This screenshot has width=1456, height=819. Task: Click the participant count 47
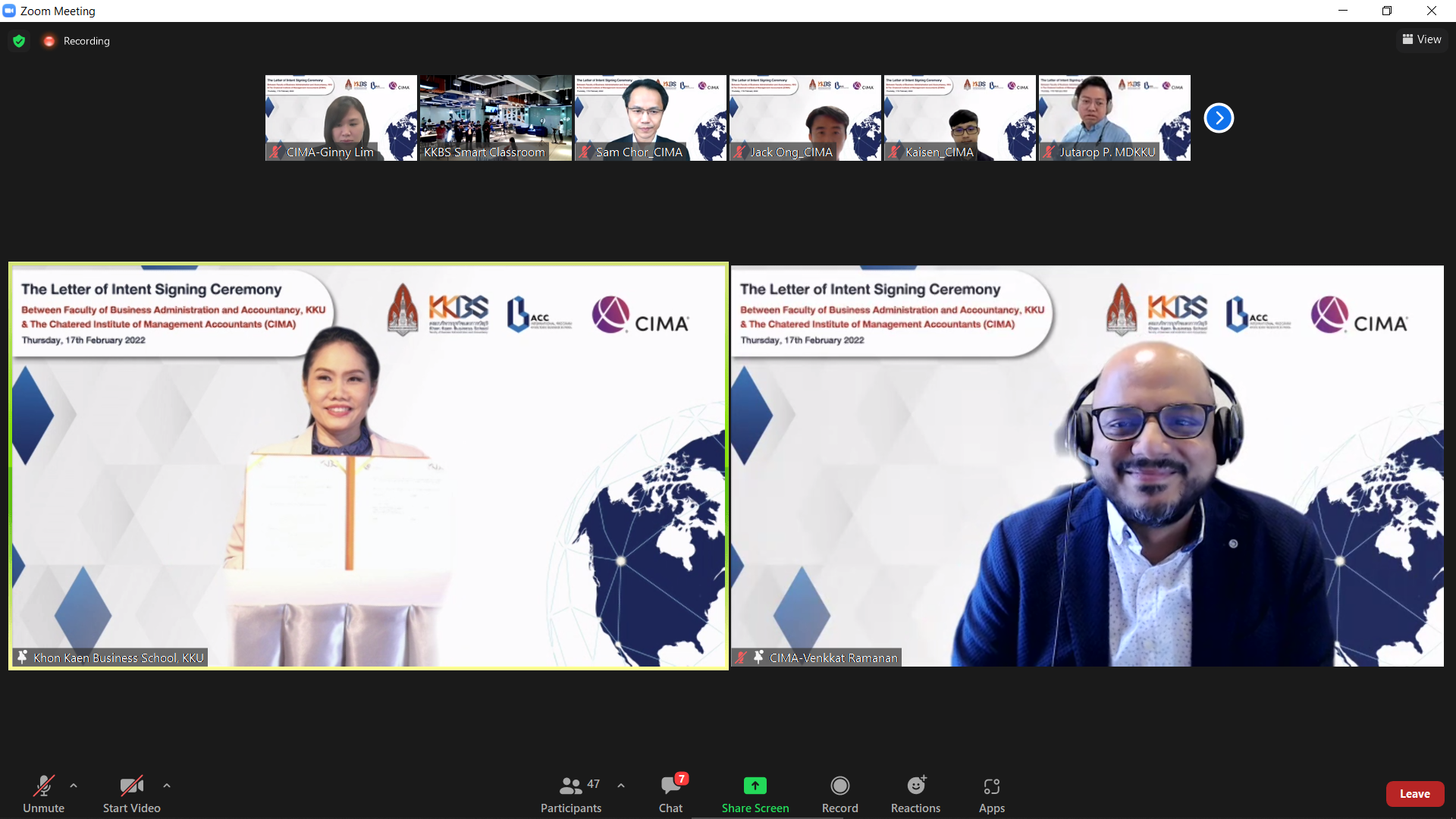pyautogui.click(x=594, y=784)
